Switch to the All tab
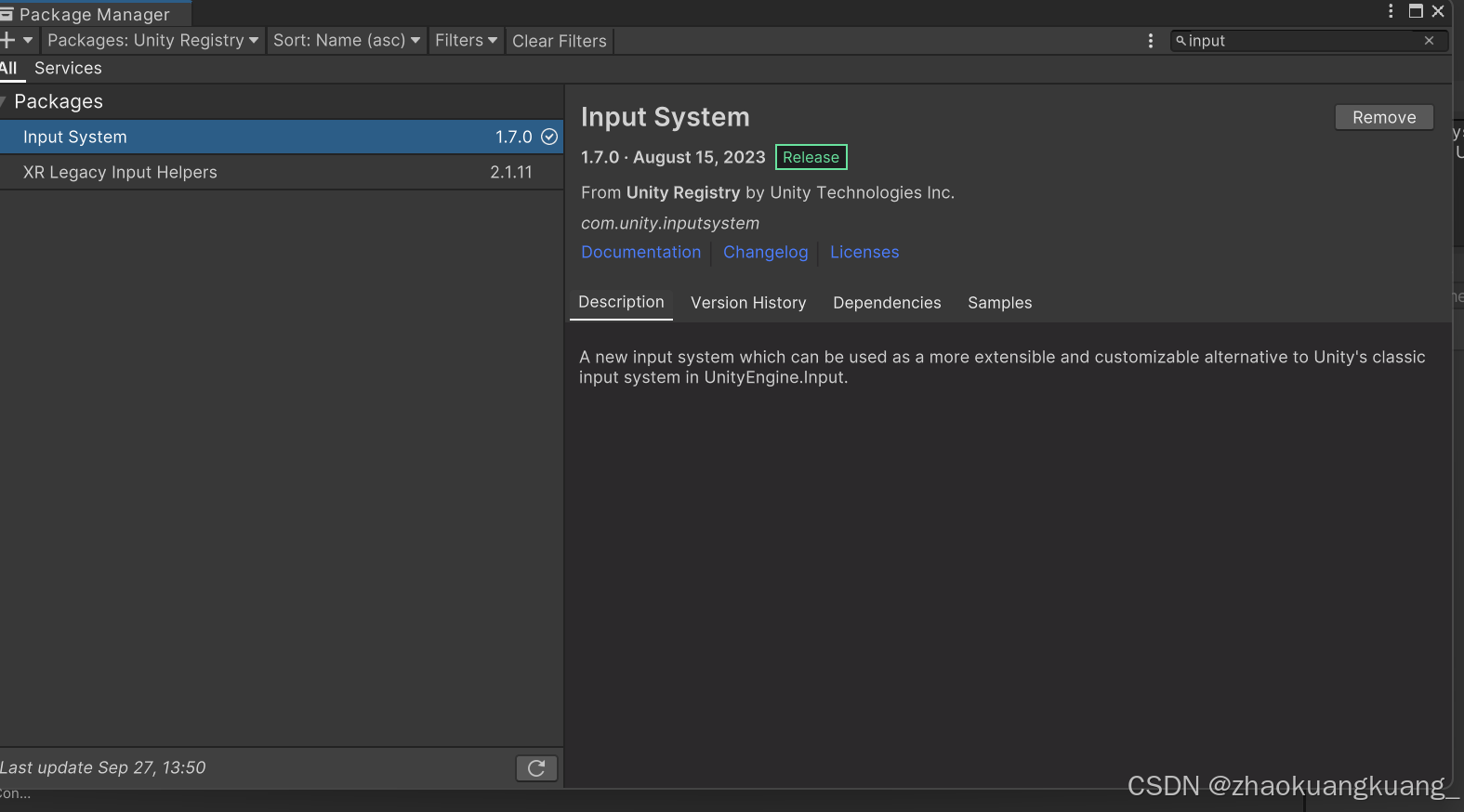The height and width of the screenshot is (812, 1464). click(9, 68)
